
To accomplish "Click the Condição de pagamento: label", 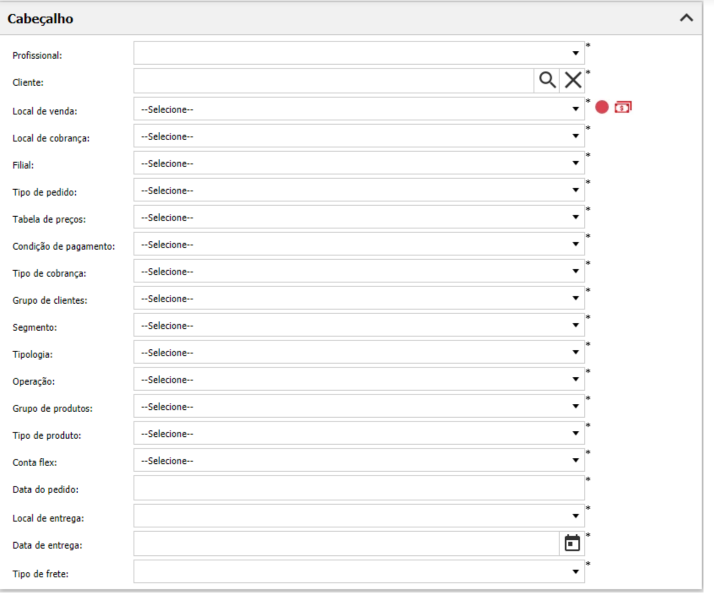I will (64, 246).
